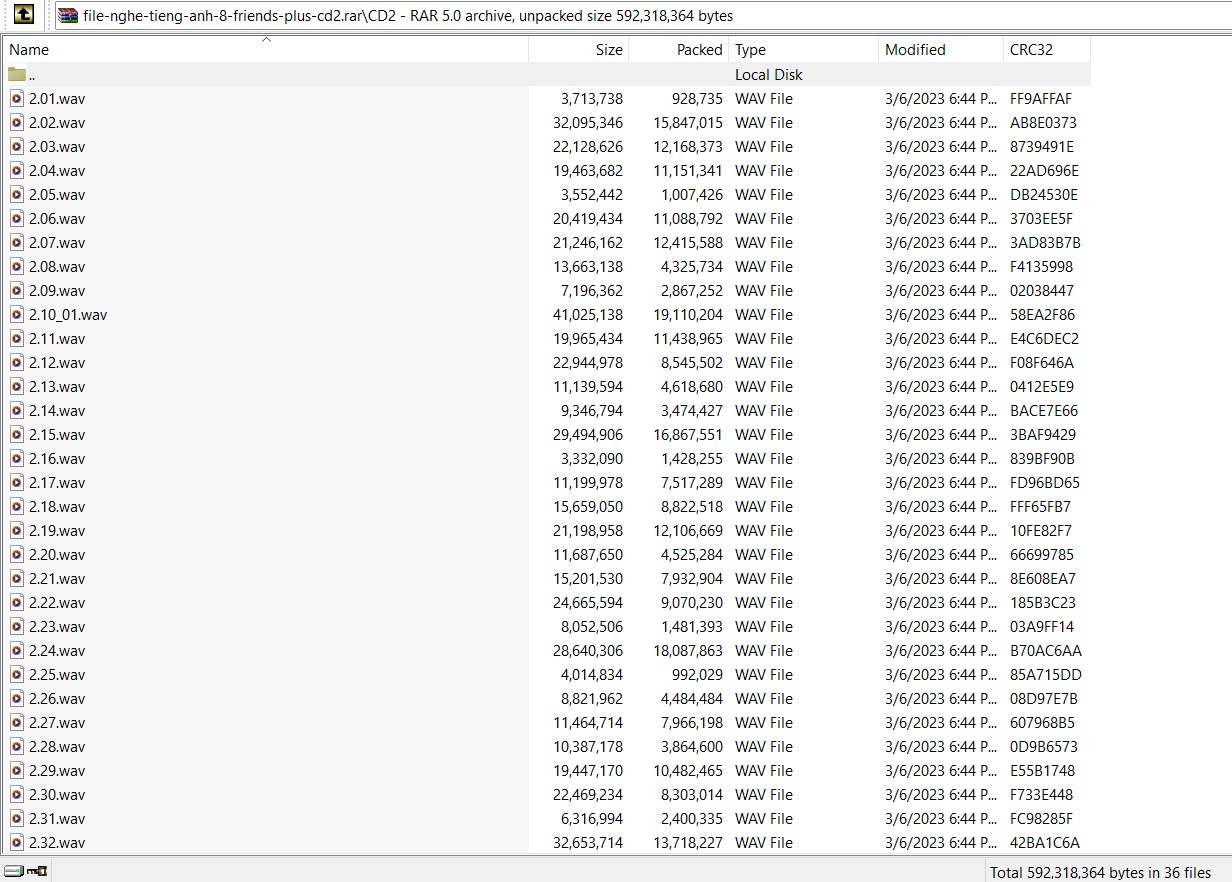Click the audio file icon for 2.32.wav

pyautogui.click(x=17, y=842)
